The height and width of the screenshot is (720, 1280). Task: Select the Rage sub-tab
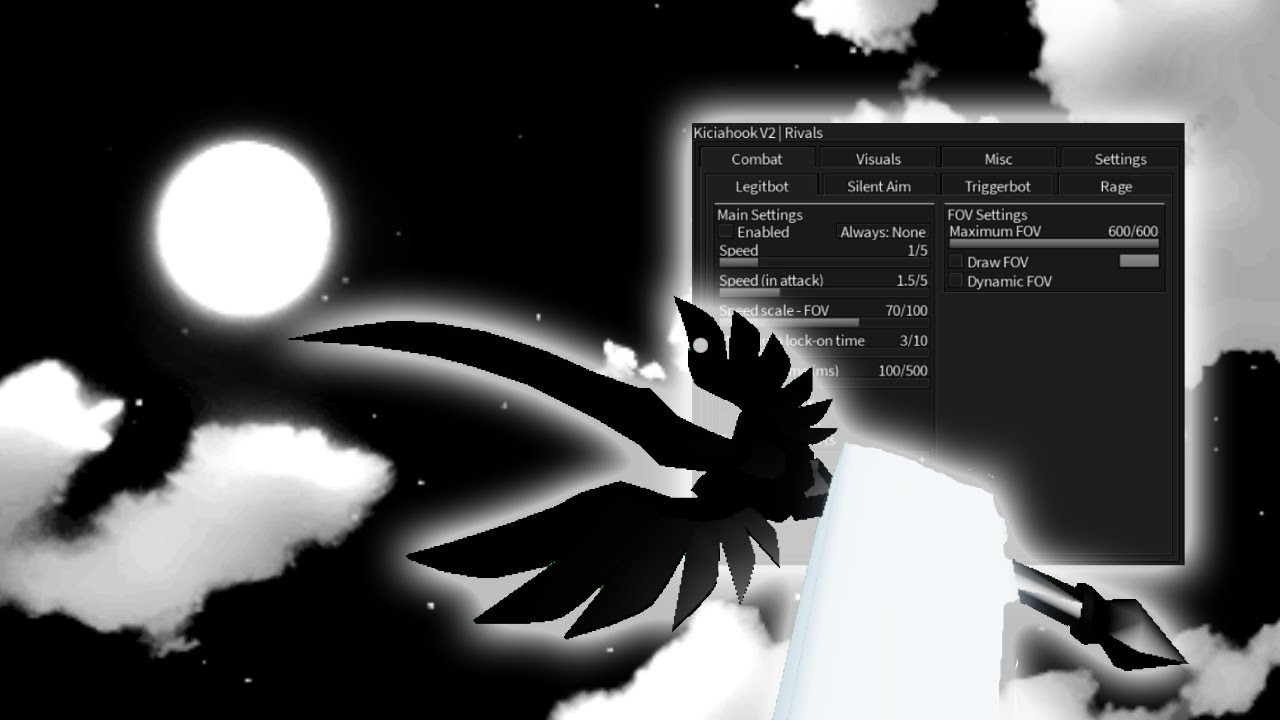[x=1116, y=186]
